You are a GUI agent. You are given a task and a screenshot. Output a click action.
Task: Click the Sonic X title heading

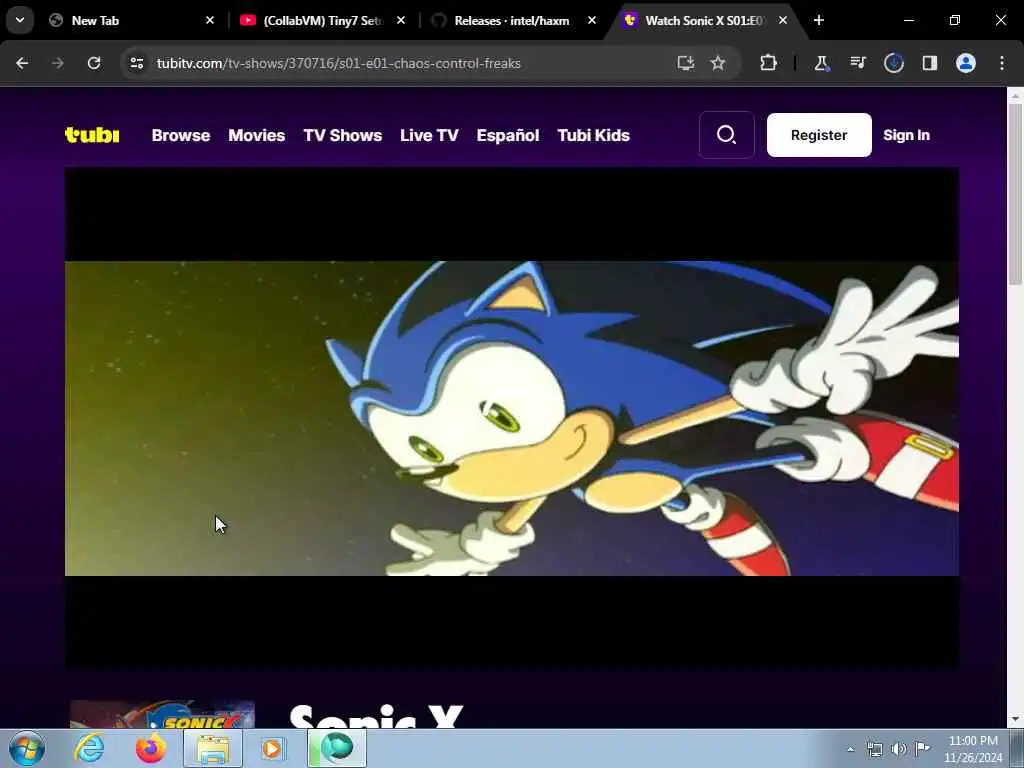376,716
